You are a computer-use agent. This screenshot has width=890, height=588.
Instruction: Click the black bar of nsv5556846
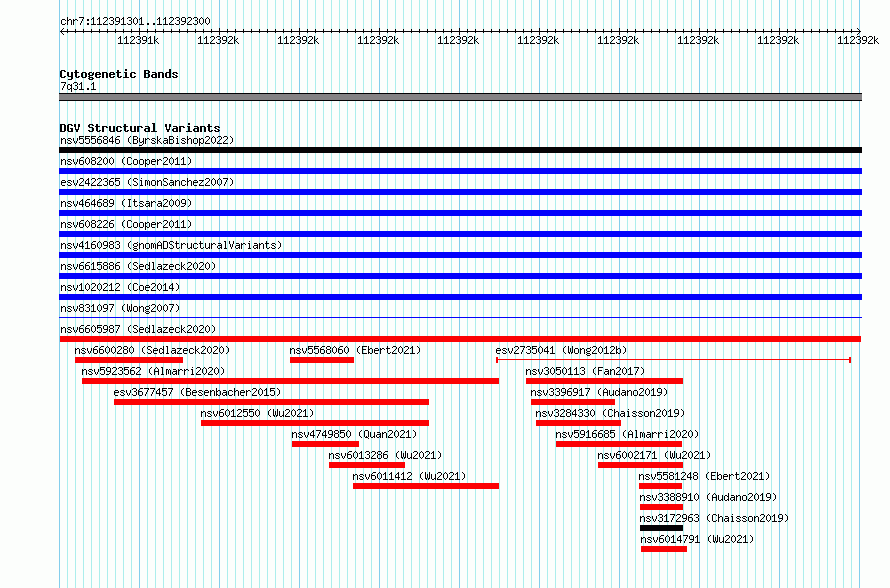pyautogui.click(x=460, y=150)
